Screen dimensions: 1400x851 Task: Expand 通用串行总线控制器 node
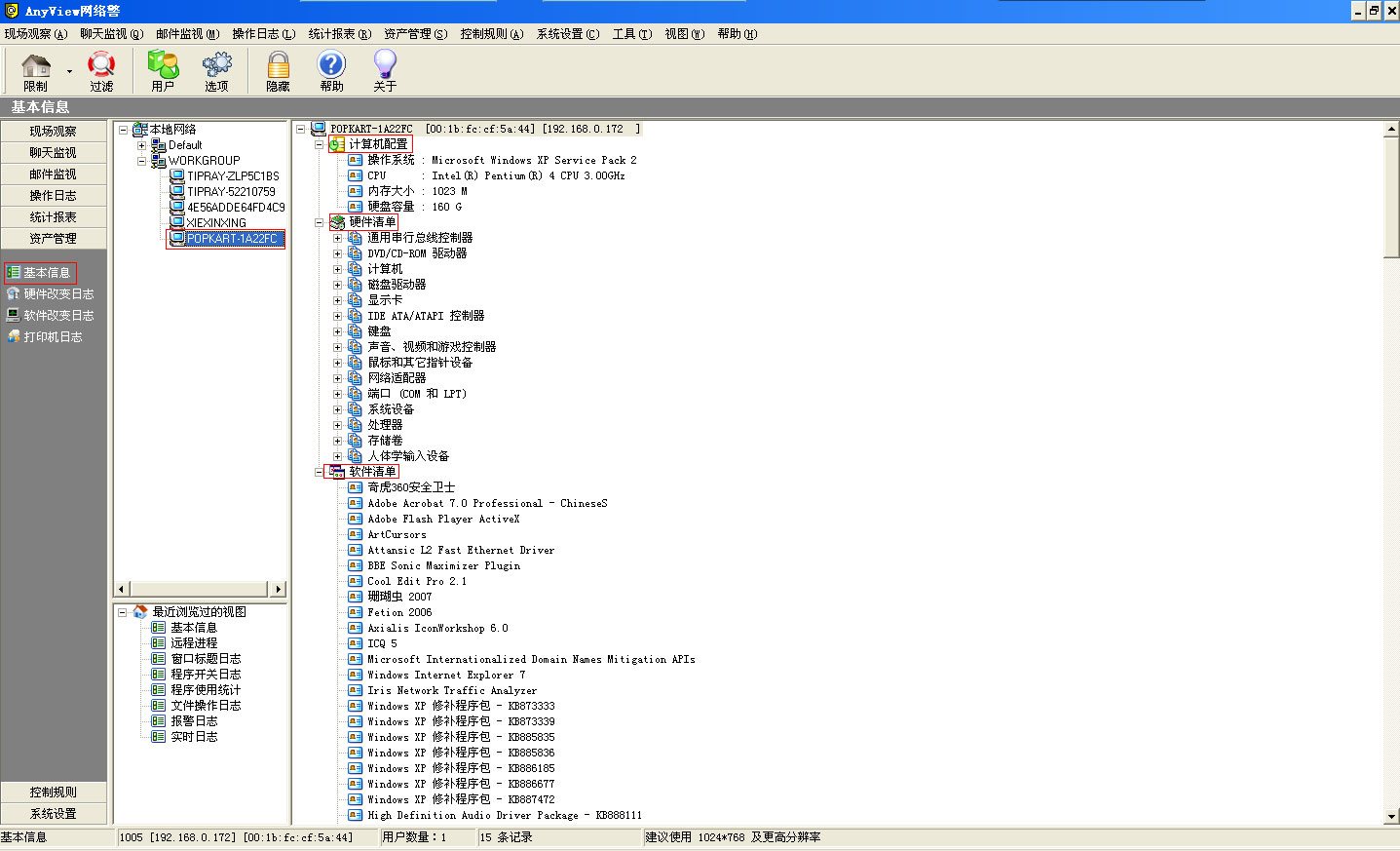(x=337, y=238)
